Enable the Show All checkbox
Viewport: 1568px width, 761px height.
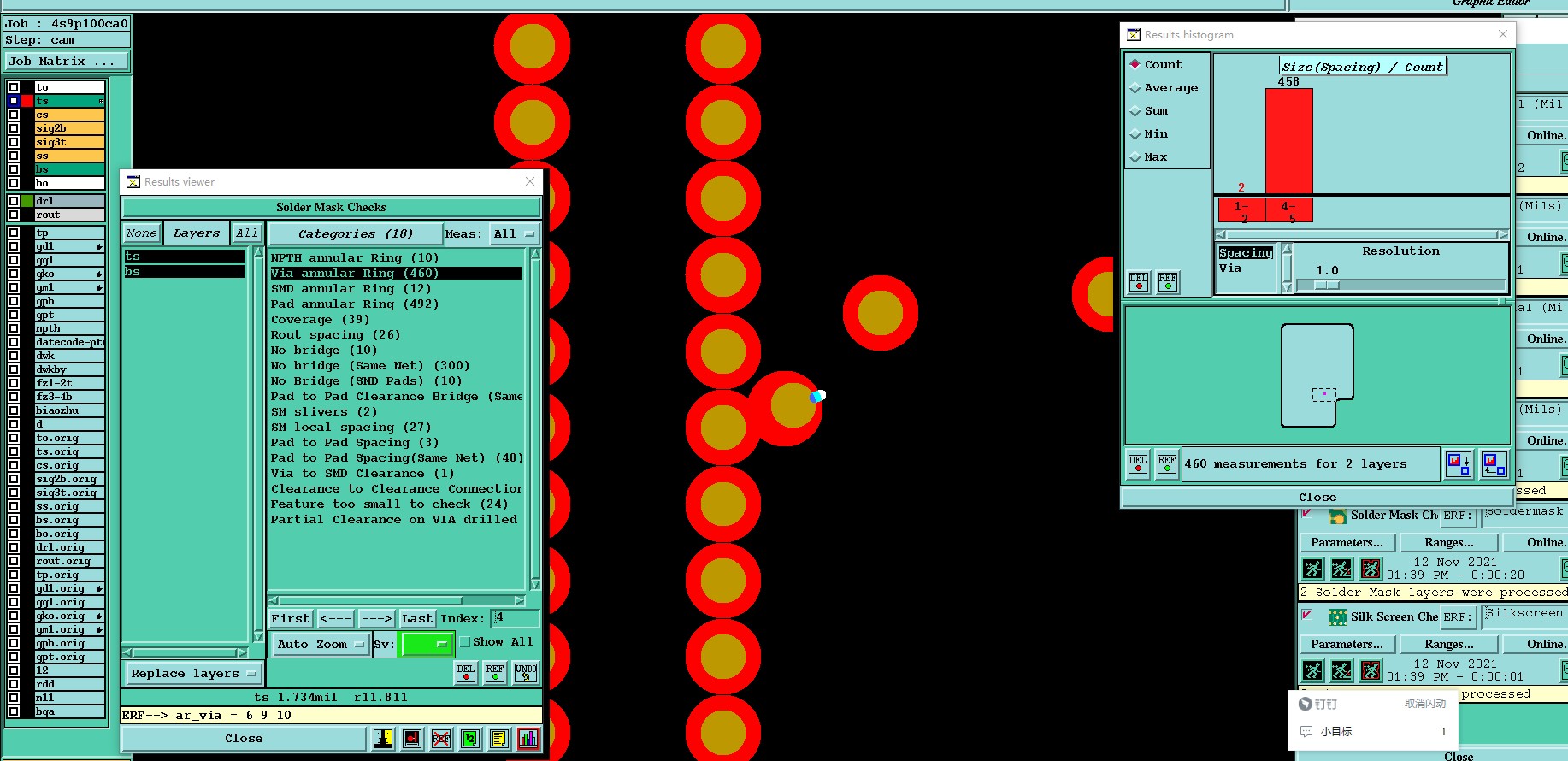pyautogui.click(x=465, y=642)
